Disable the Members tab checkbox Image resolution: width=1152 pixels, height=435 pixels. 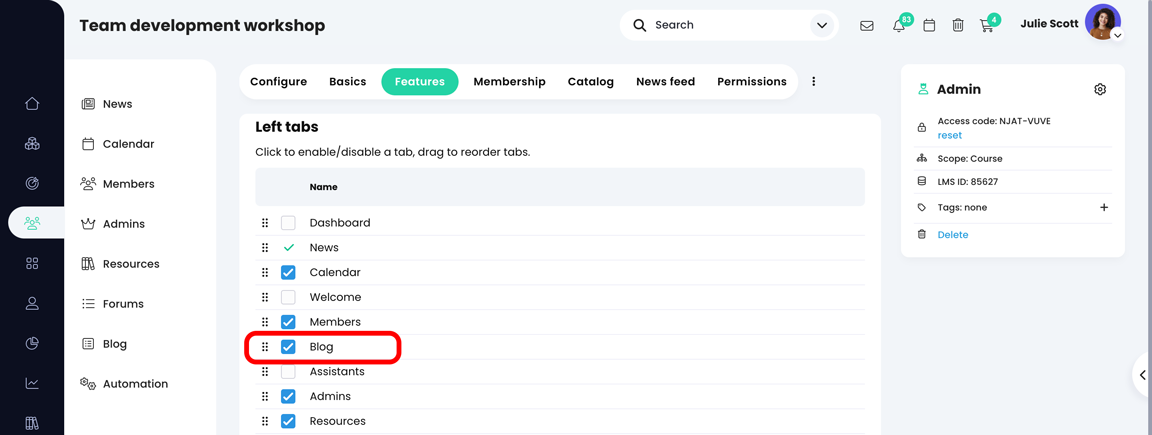click(x=288, y=322)
